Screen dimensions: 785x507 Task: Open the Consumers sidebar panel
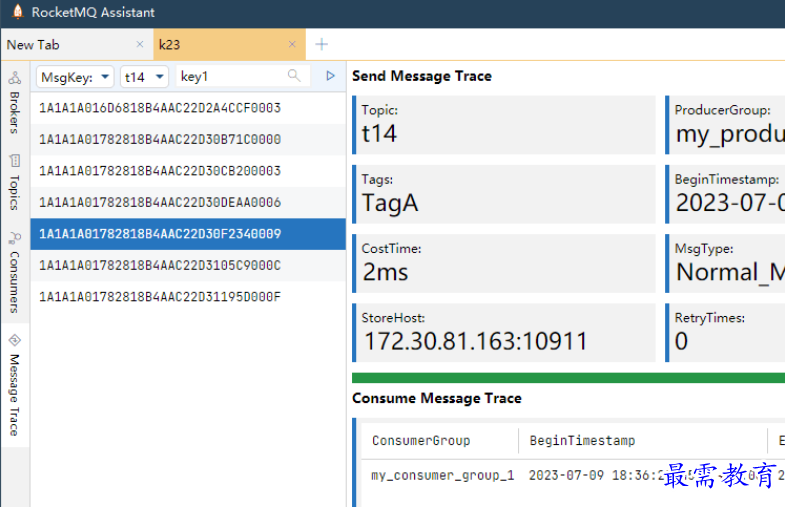click(x=15, y=273)
